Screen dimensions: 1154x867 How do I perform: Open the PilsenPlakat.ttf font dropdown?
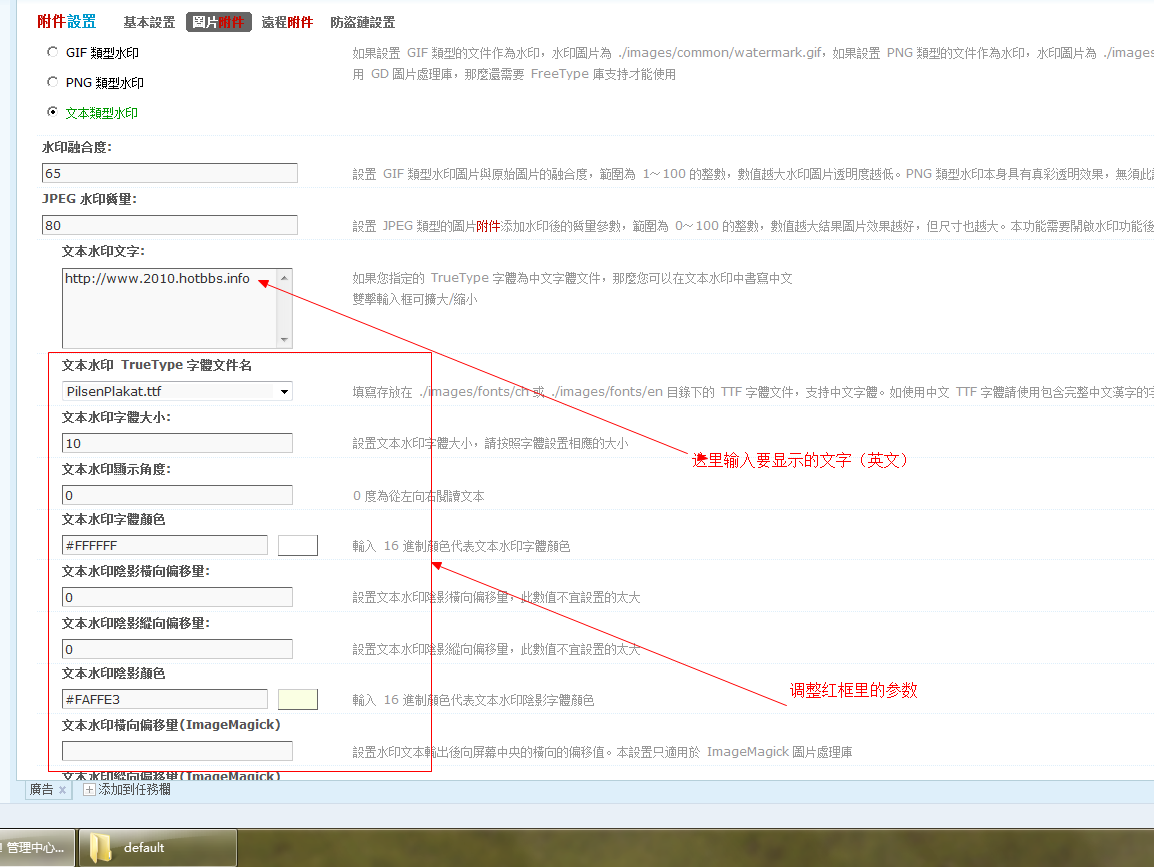tap(177, 392)
